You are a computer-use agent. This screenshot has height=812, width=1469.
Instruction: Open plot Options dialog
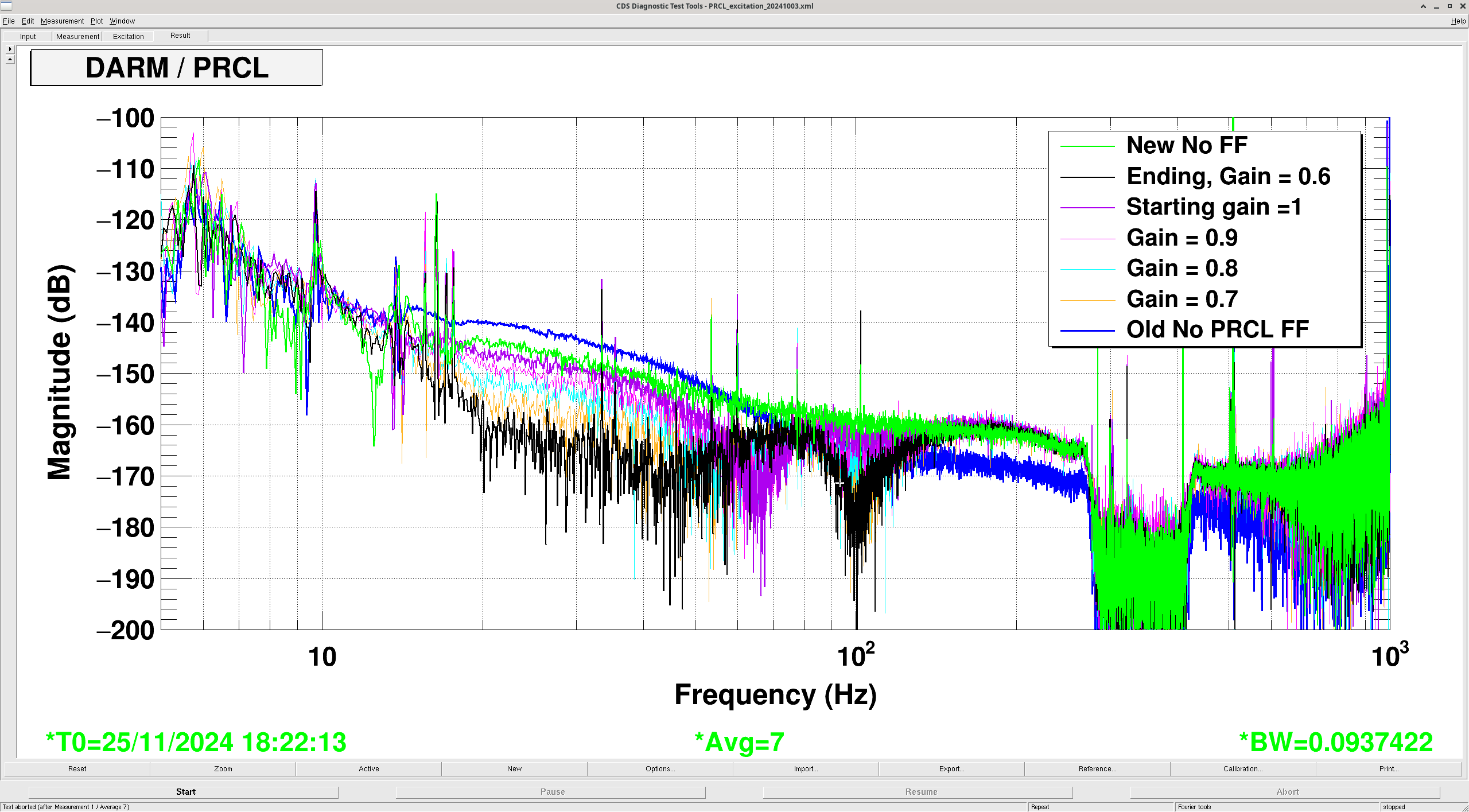[x=660, y=769]
